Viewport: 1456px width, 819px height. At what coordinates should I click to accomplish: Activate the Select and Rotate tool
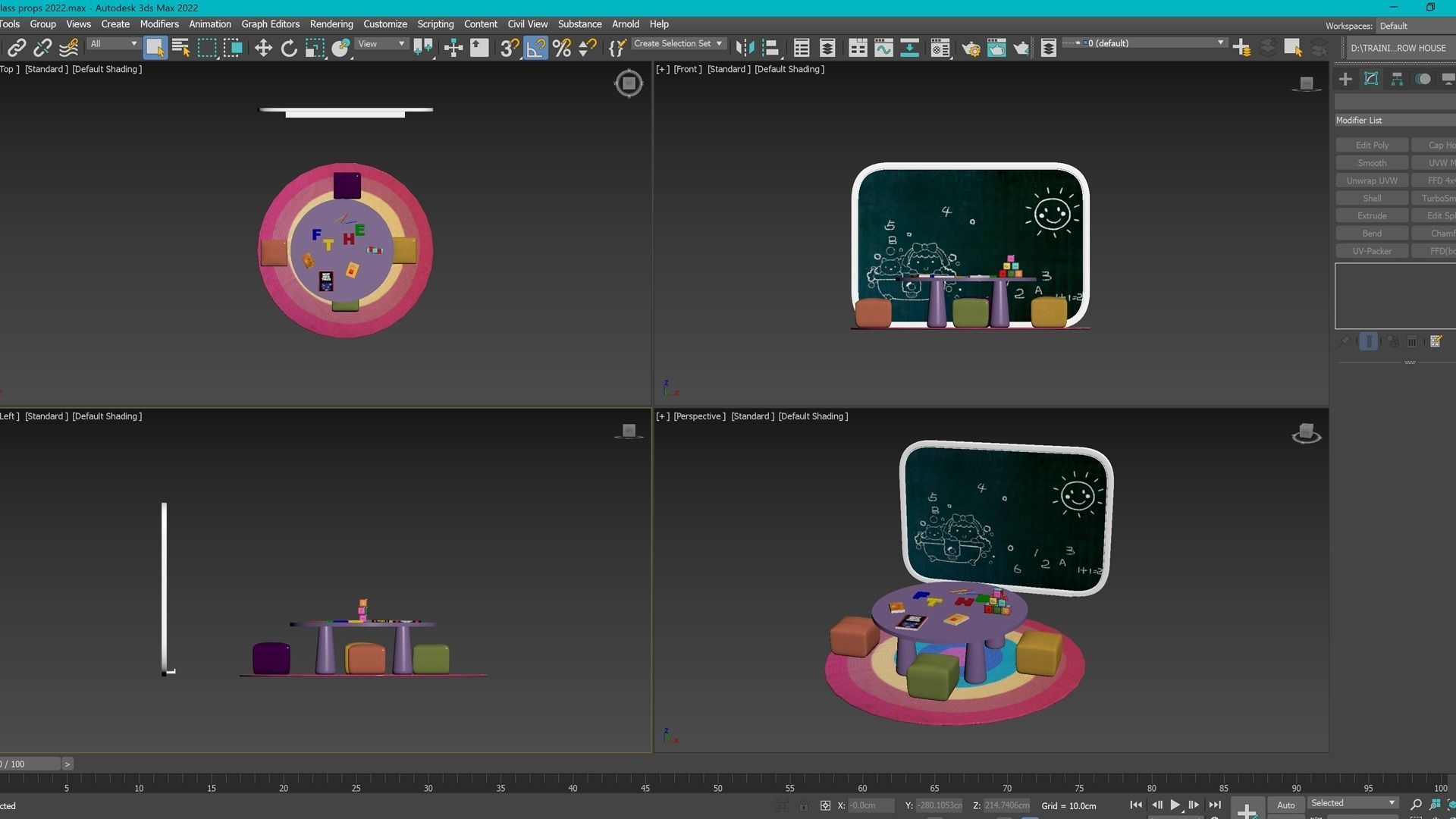coord(288,49)
